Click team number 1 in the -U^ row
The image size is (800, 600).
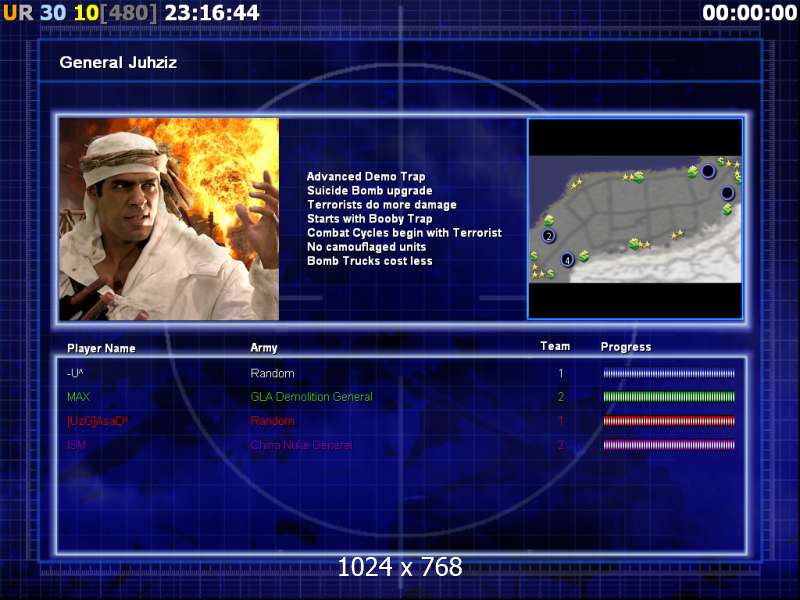(561, 373)
